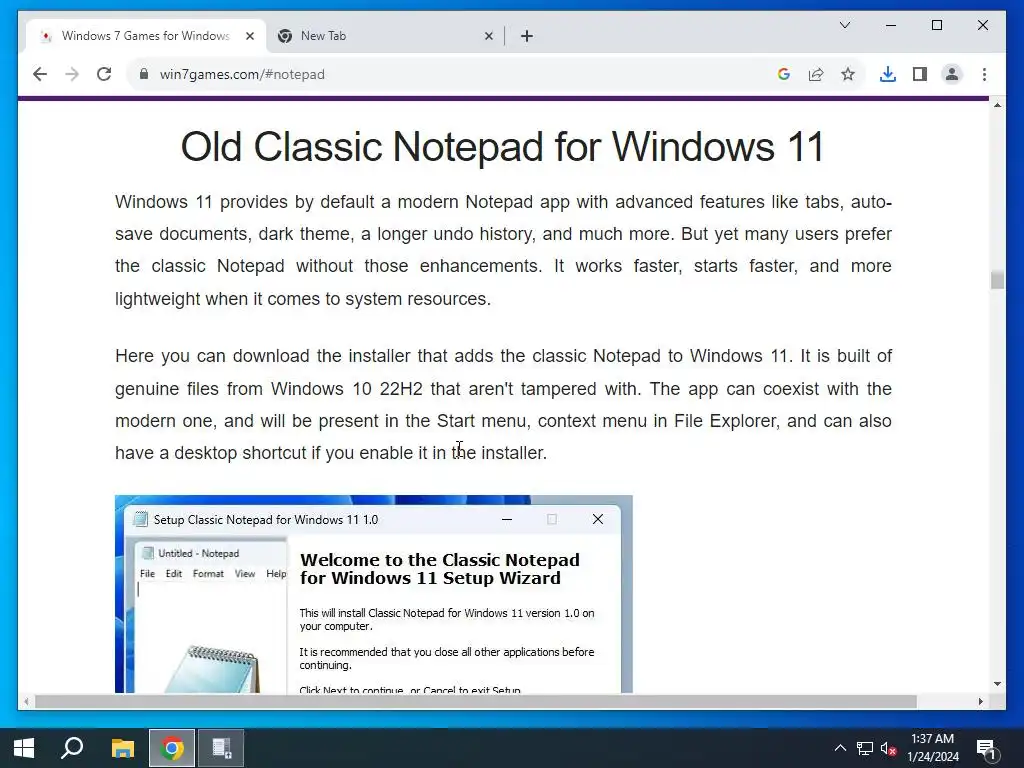Screen dimensions: 1024x768
Task: Share this page icon
Action: (x=816, y=74)
